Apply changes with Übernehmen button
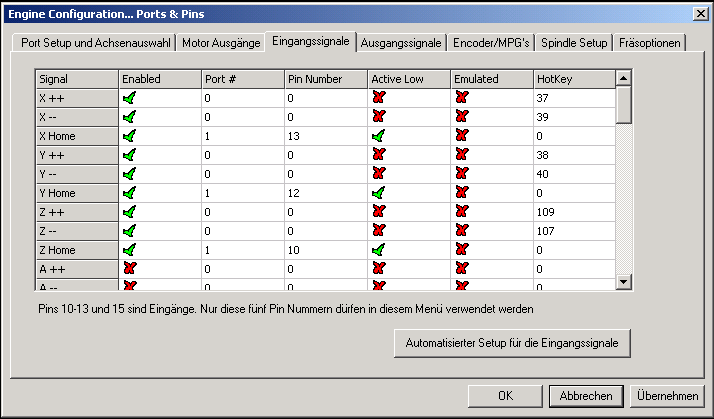Viewport: 714px width, 419px height. tap(668, 396)
